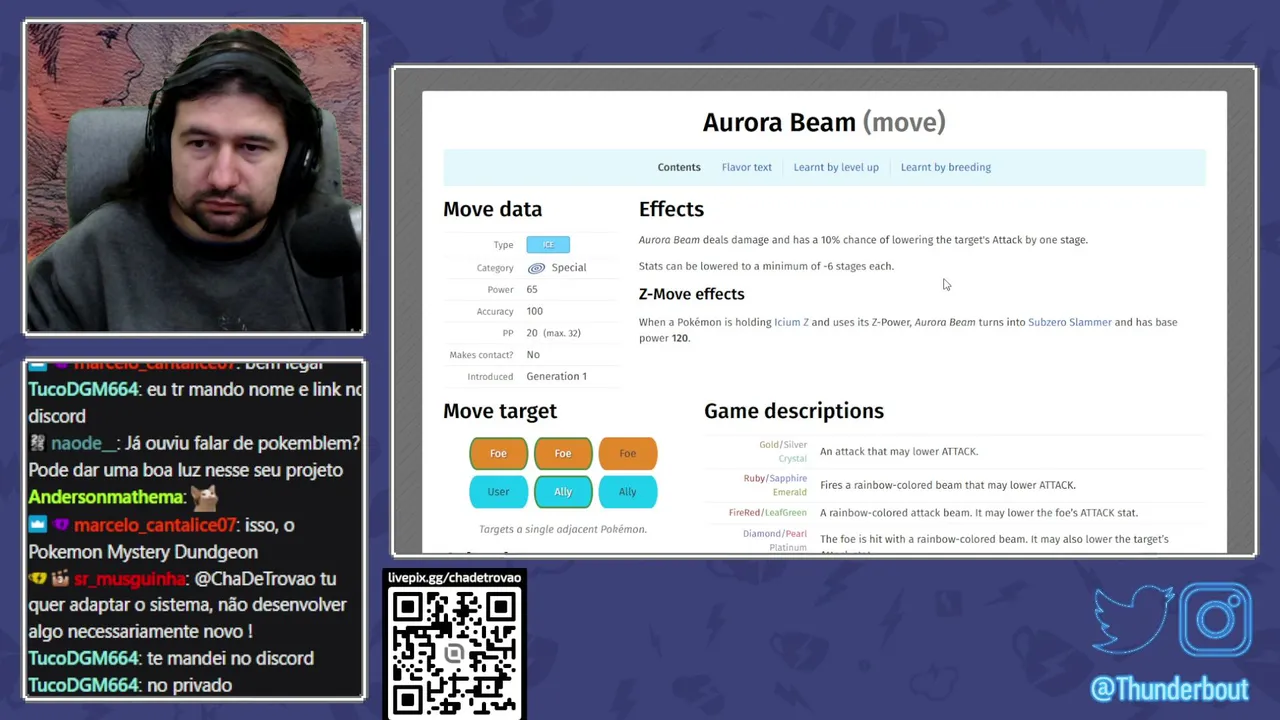
Task: Click the FireRed/LeafGreen game label
Action: click(x=768, y=513)
